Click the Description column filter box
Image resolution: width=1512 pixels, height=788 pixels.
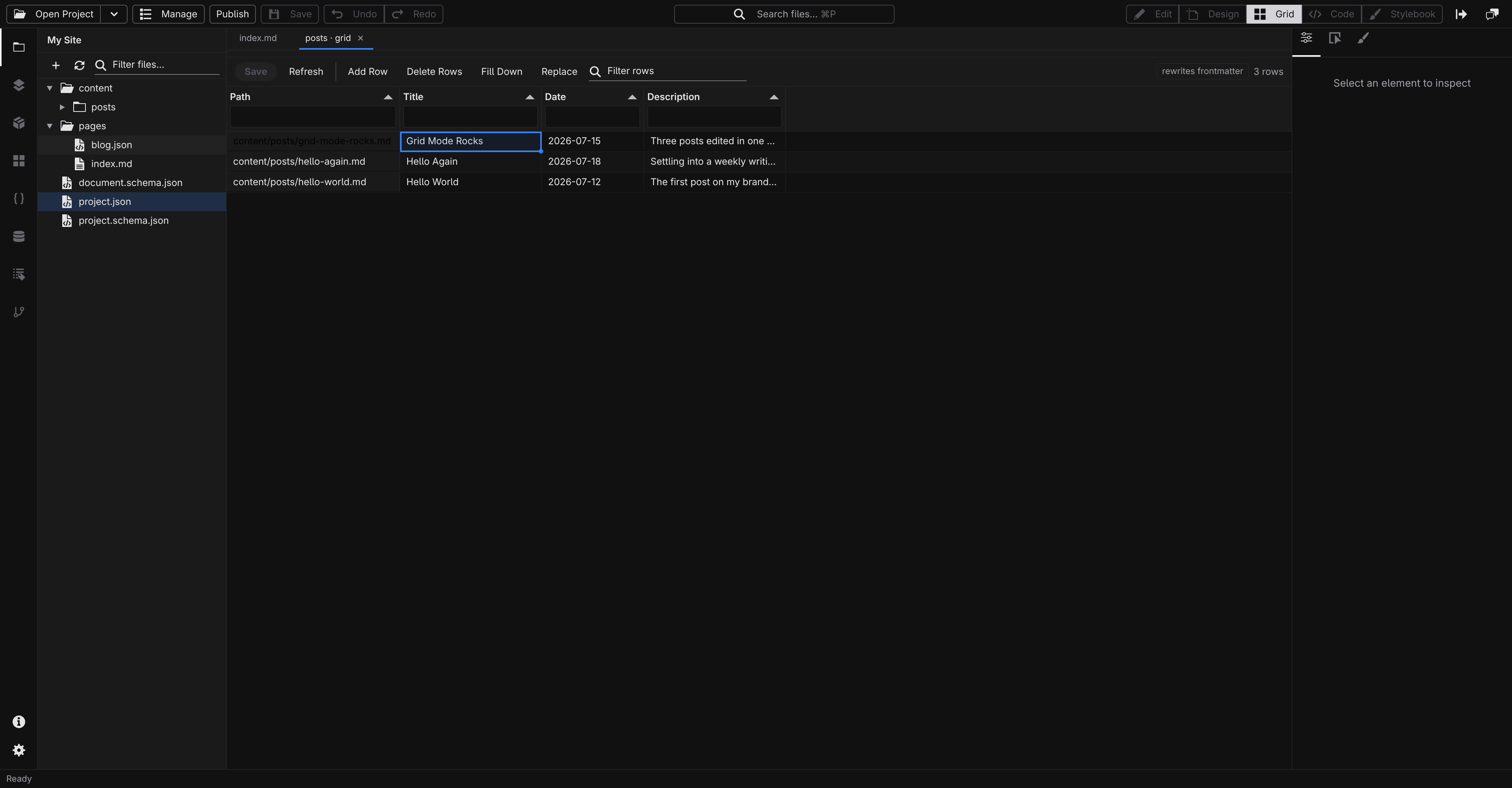714,117
